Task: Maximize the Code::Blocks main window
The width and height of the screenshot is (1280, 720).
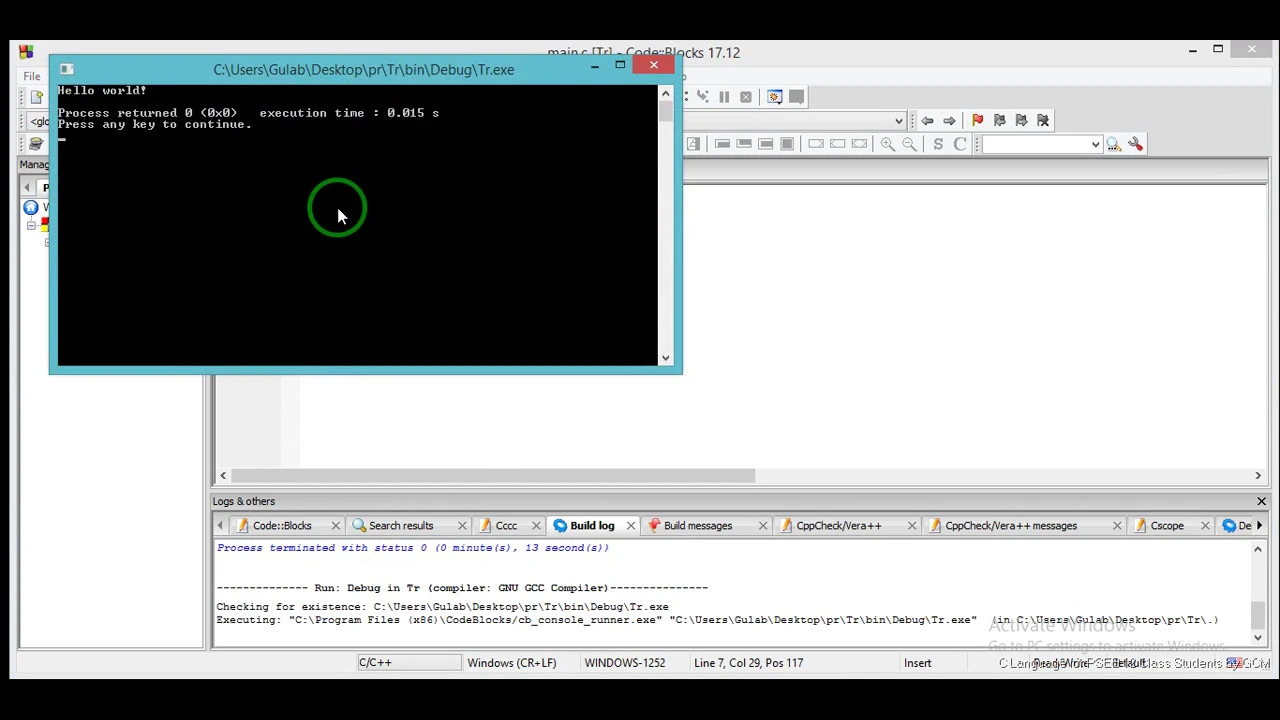Action: pyautogui.click(x=1218, y=49)
